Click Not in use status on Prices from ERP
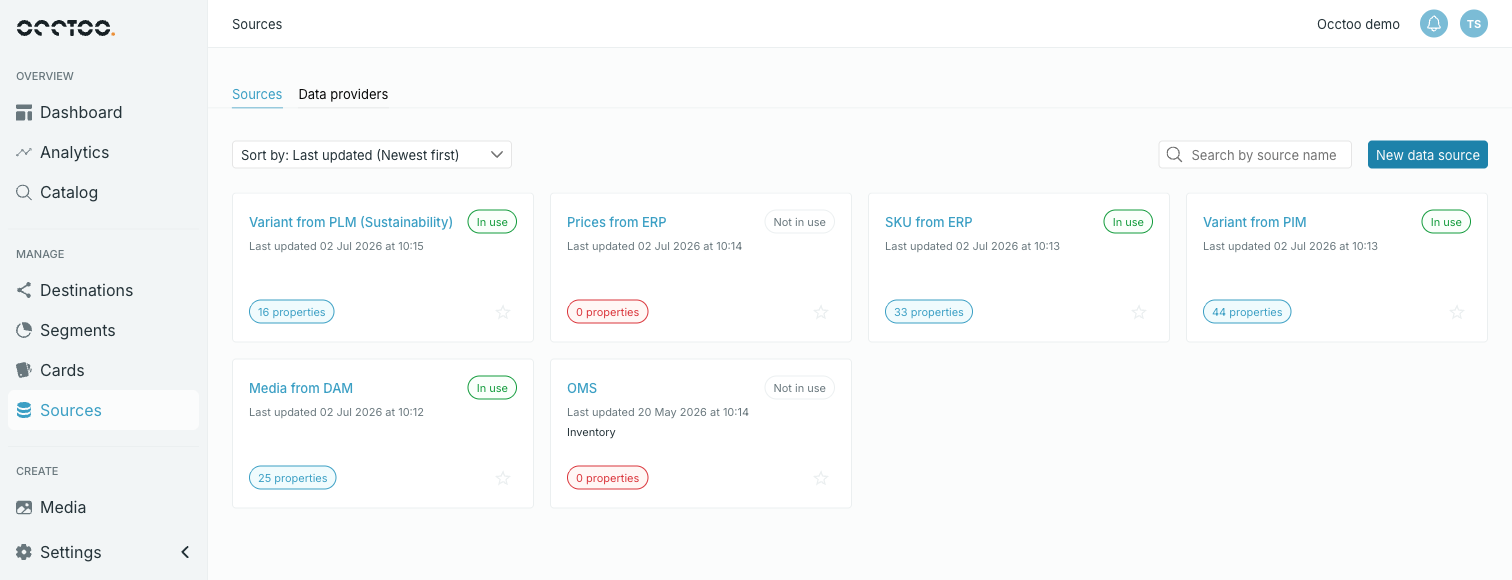The width and height of the screenshot is (1512, 580). [800, 222]
